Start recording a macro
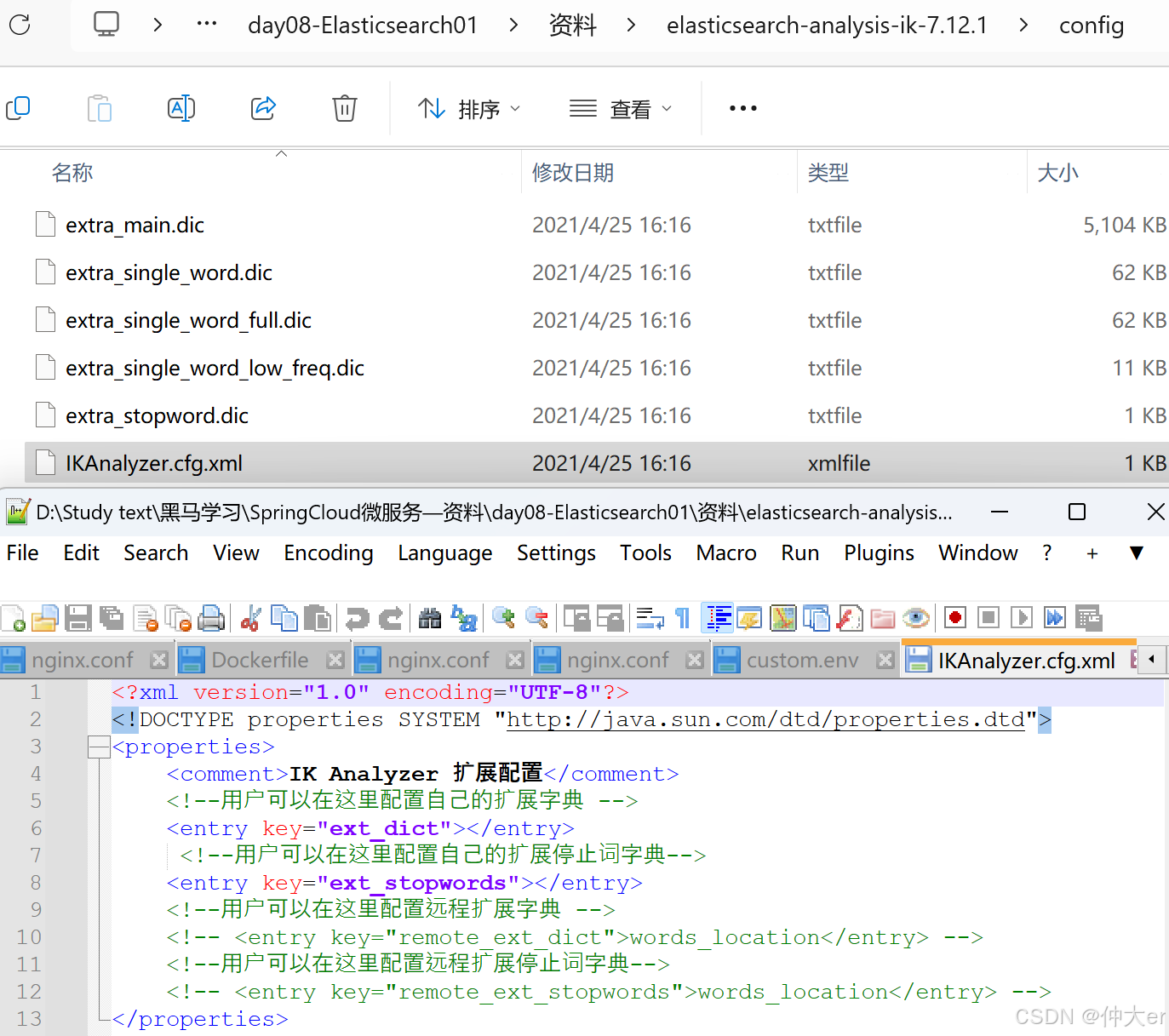1169x1036 pixels. click(954, 617)
